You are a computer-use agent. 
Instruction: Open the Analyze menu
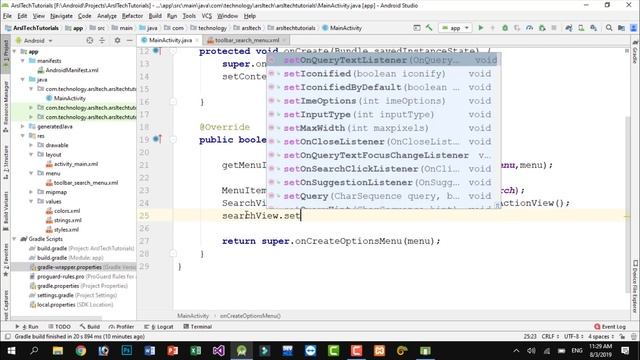pyautogui.click(x=107, y=16)
